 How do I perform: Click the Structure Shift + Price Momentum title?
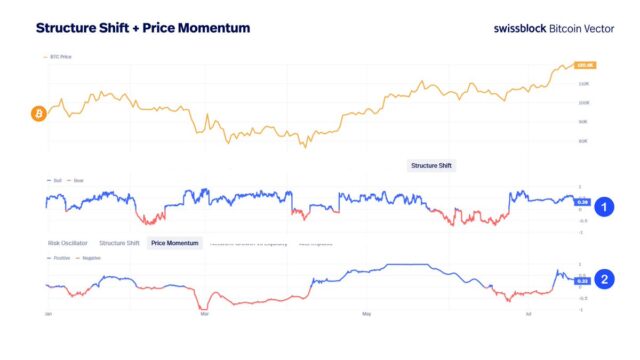click(143, 28)
